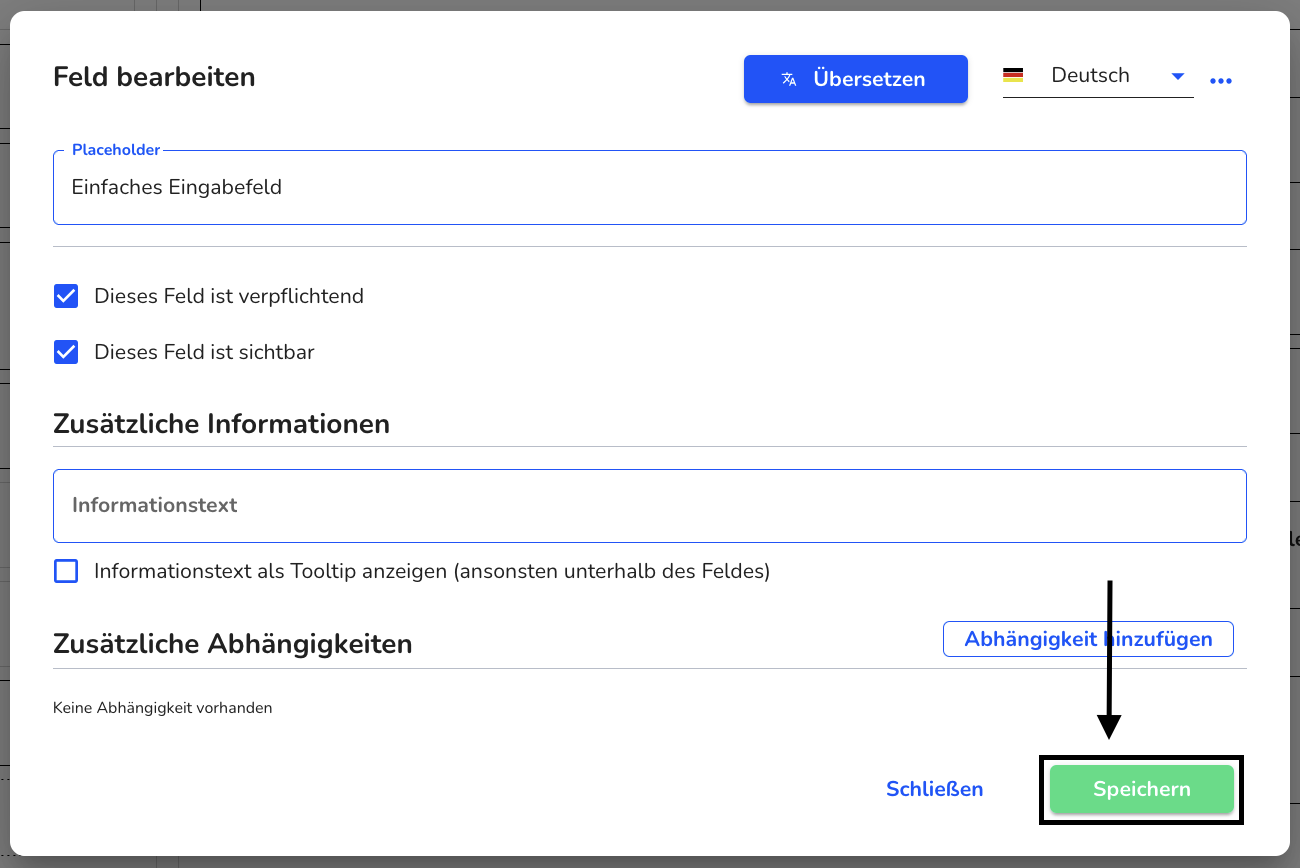
Task: Uncheck 'Dieses Feld ist sichtbar' checkbox
Action: coord(66,352)
